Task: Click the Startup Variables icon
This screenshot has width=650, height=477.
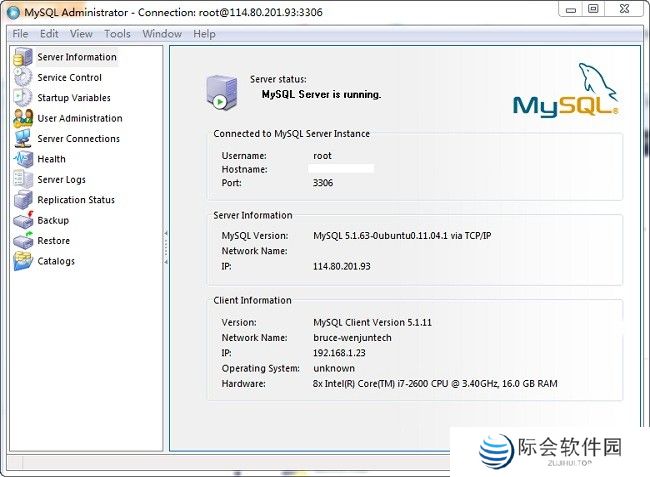Action: point(23,97)
